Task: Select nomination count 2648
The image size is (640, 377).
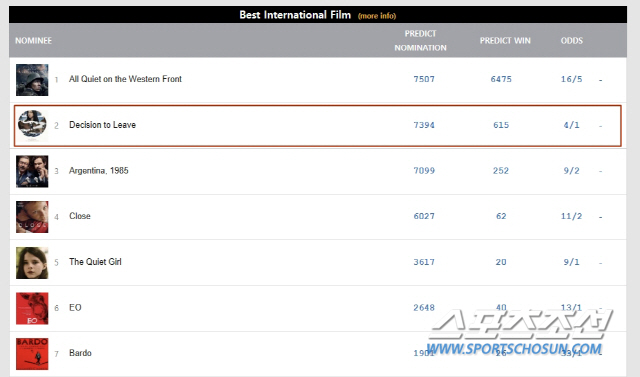Action: tap(424, 307)
